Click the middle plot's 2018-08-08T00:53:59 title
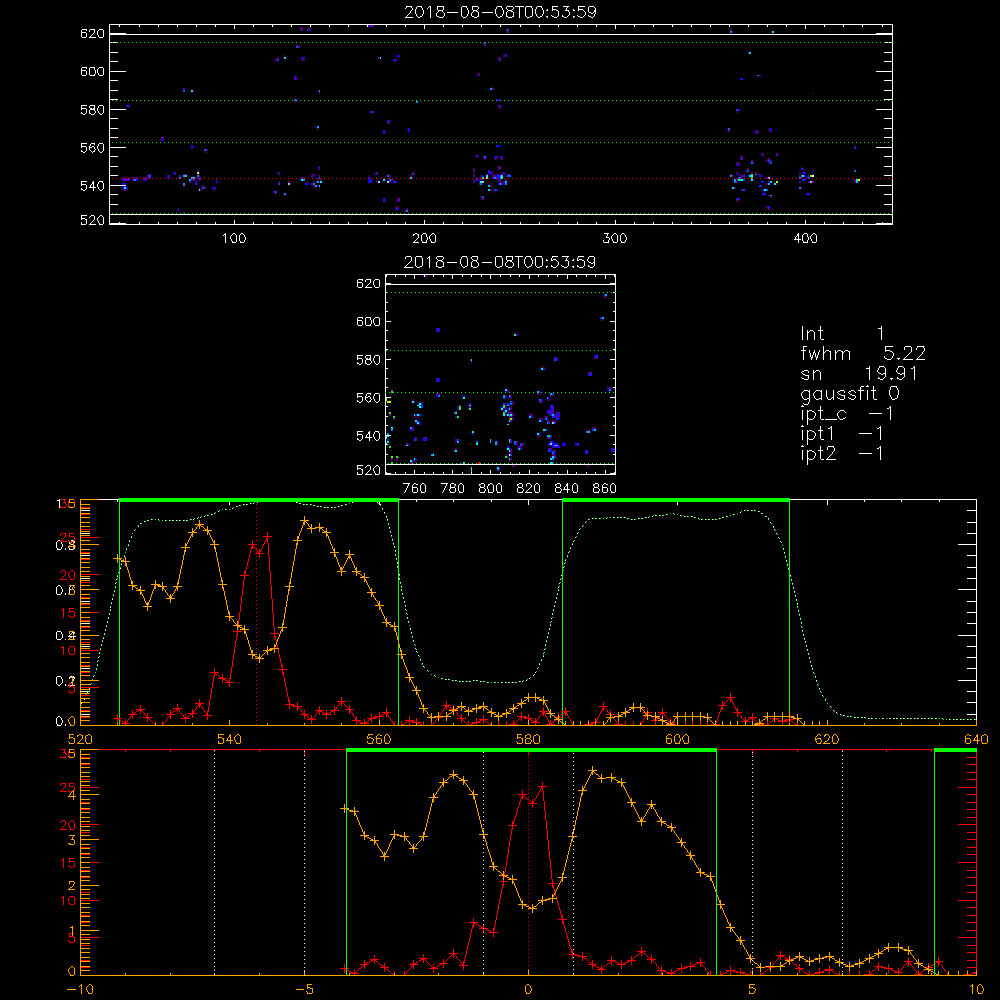Viewport: 1000px width, 1000px height. (x=500, y=262)
